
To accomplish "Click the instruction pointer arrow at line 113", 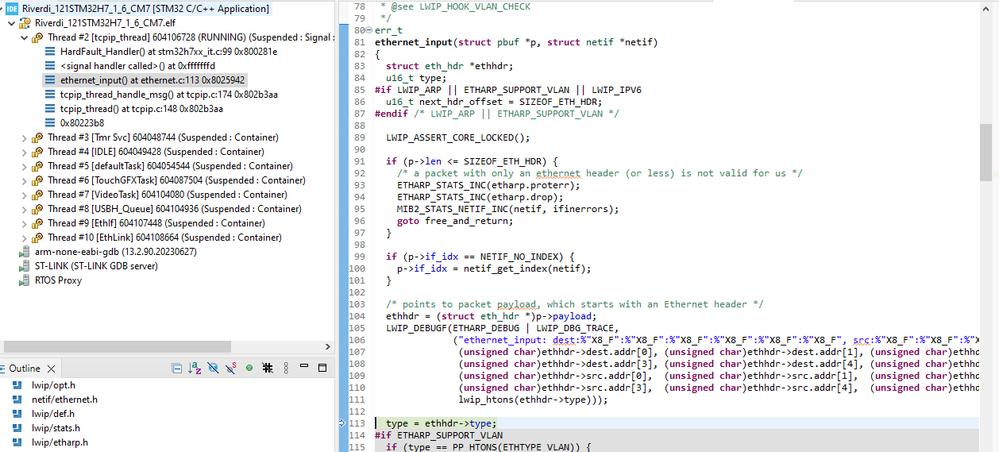I will click(342, 423).
